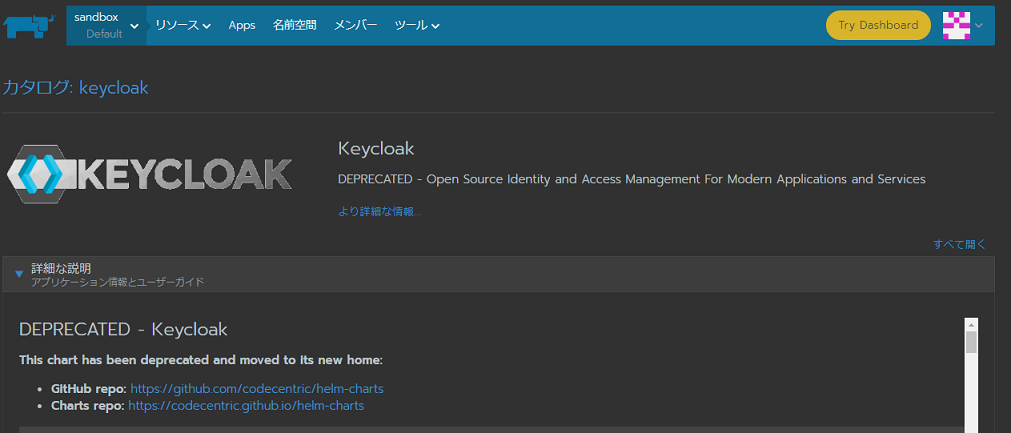
Task: Go to the Apps page
Action: tap(242, 26)
